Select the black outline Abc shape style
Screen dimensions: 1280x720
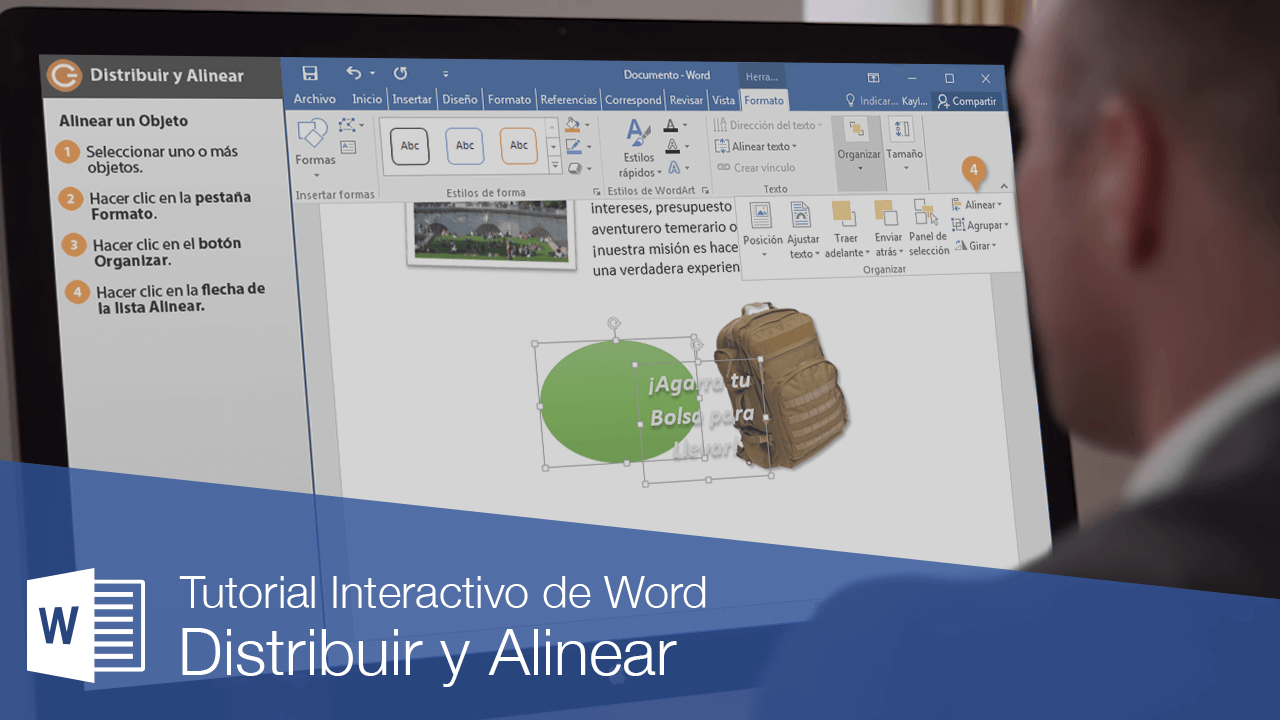pyautogui.click(x=410, y=145)
